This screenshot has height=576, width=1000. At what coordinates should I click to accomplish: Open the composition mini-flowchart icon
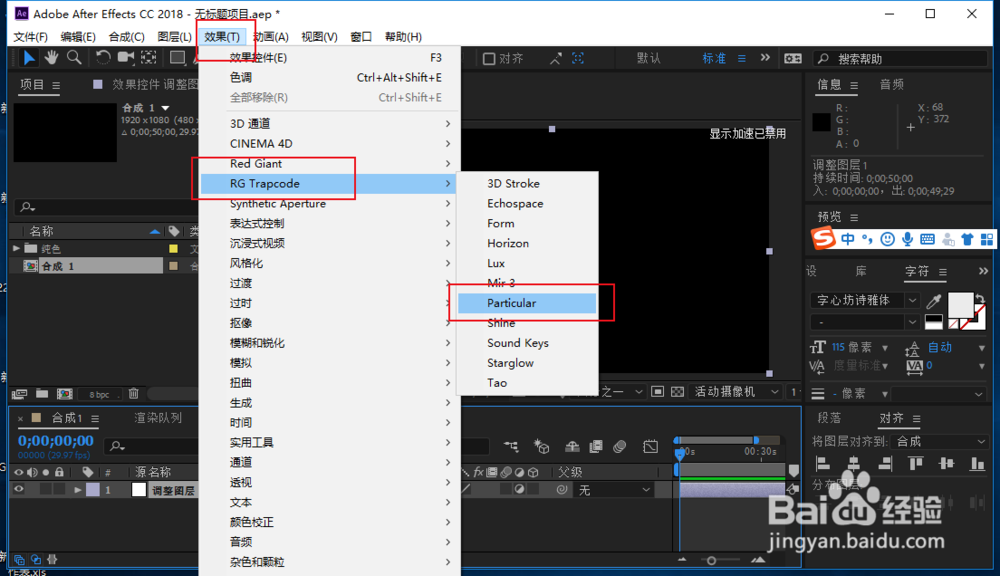[x=511, y=447]
